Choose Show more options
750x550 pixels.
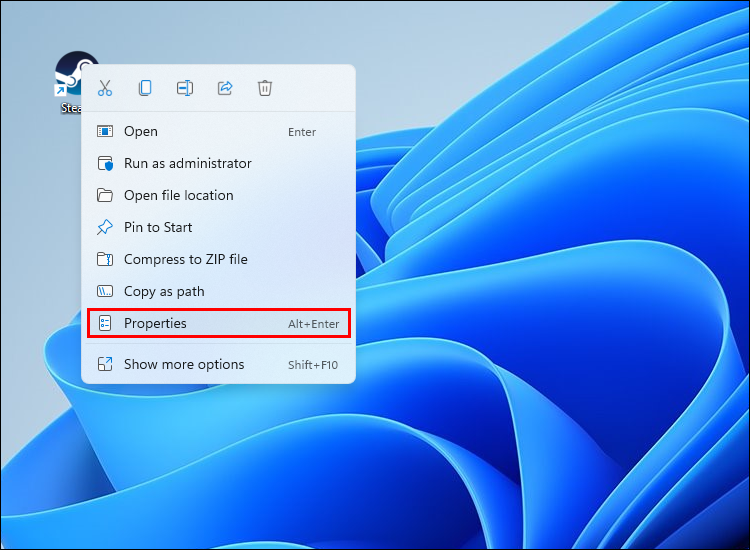(x=219, y=365)
